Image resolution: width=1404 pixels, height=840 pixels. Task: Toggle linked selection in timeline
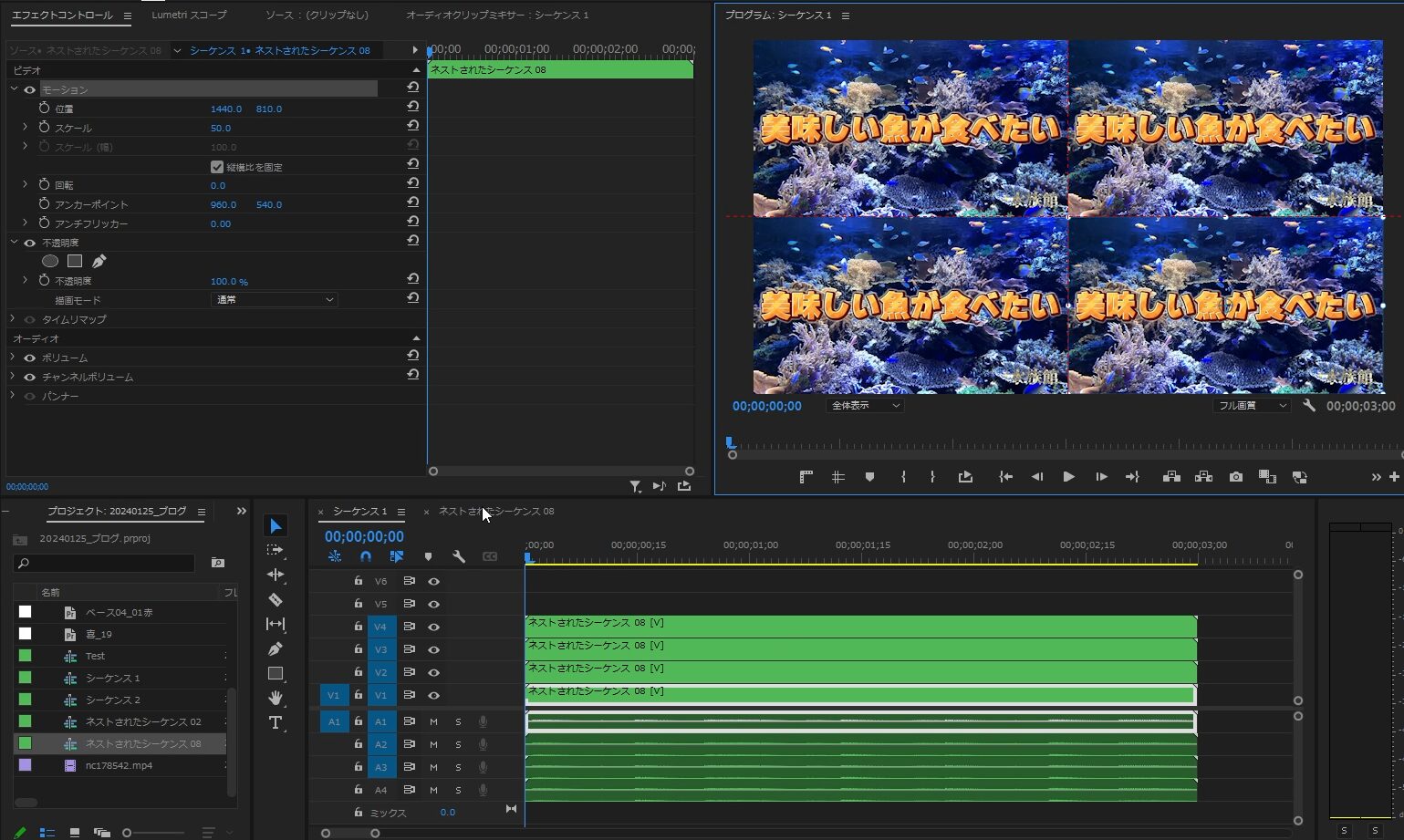397,556
